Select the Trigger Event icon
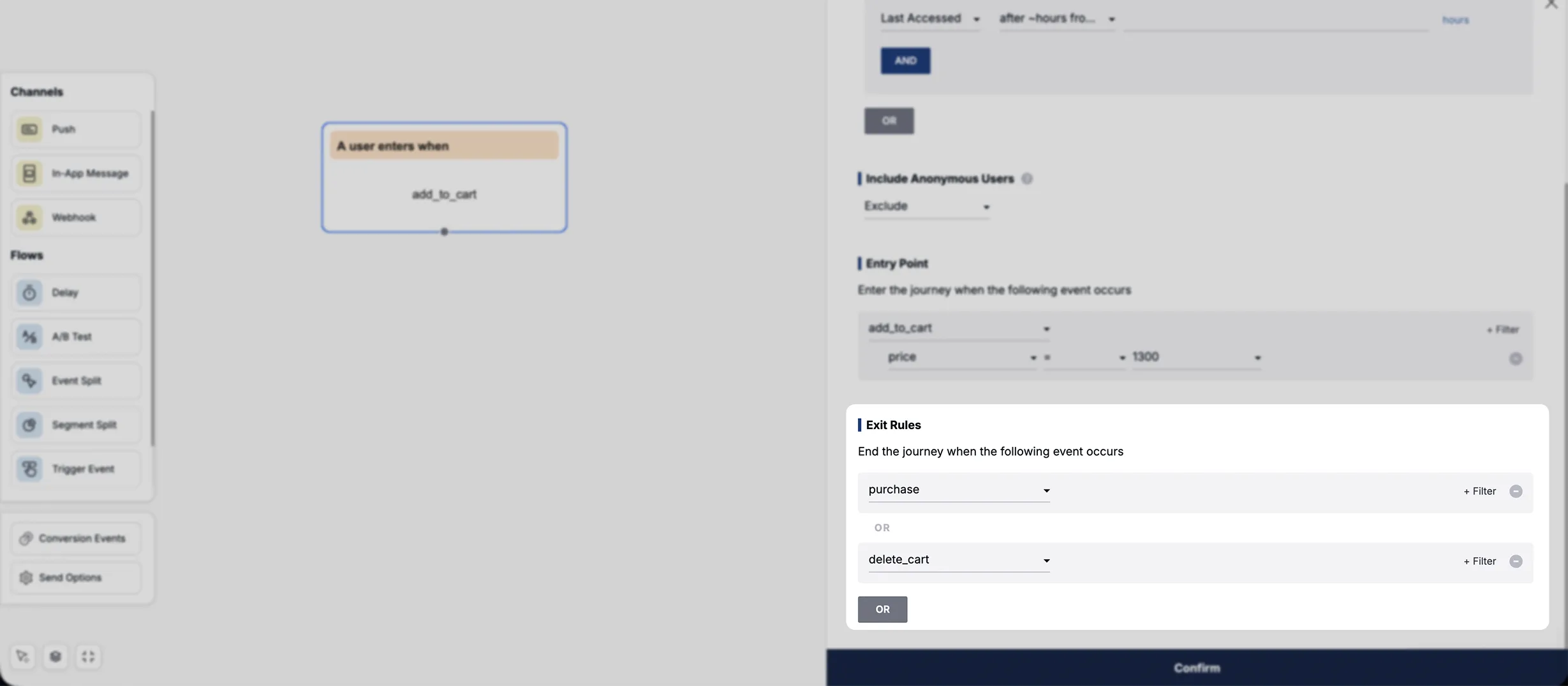Viewport: 1568px width, 686px height. (x=29, y=469)
